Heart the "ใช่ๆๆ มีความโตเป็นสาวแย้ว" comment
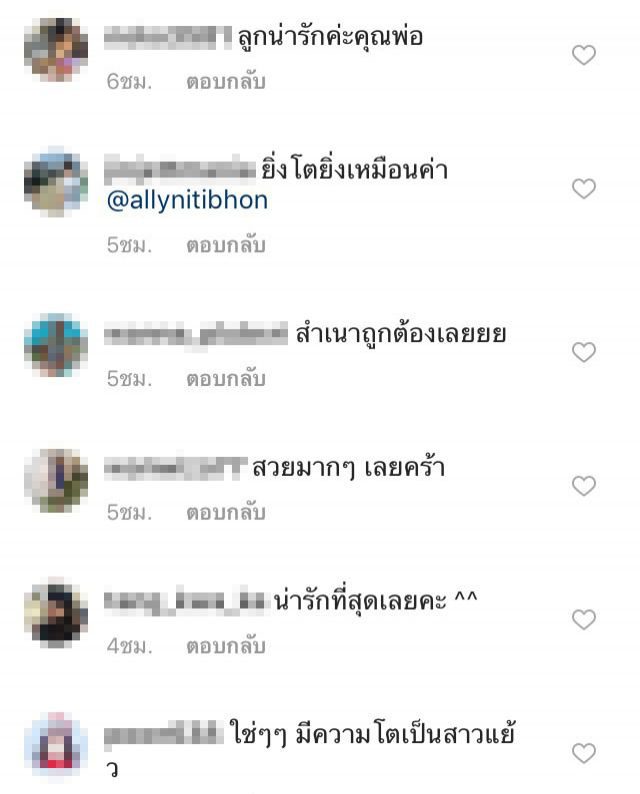This screenshot has width=640, height=794. tap(583, 753)
